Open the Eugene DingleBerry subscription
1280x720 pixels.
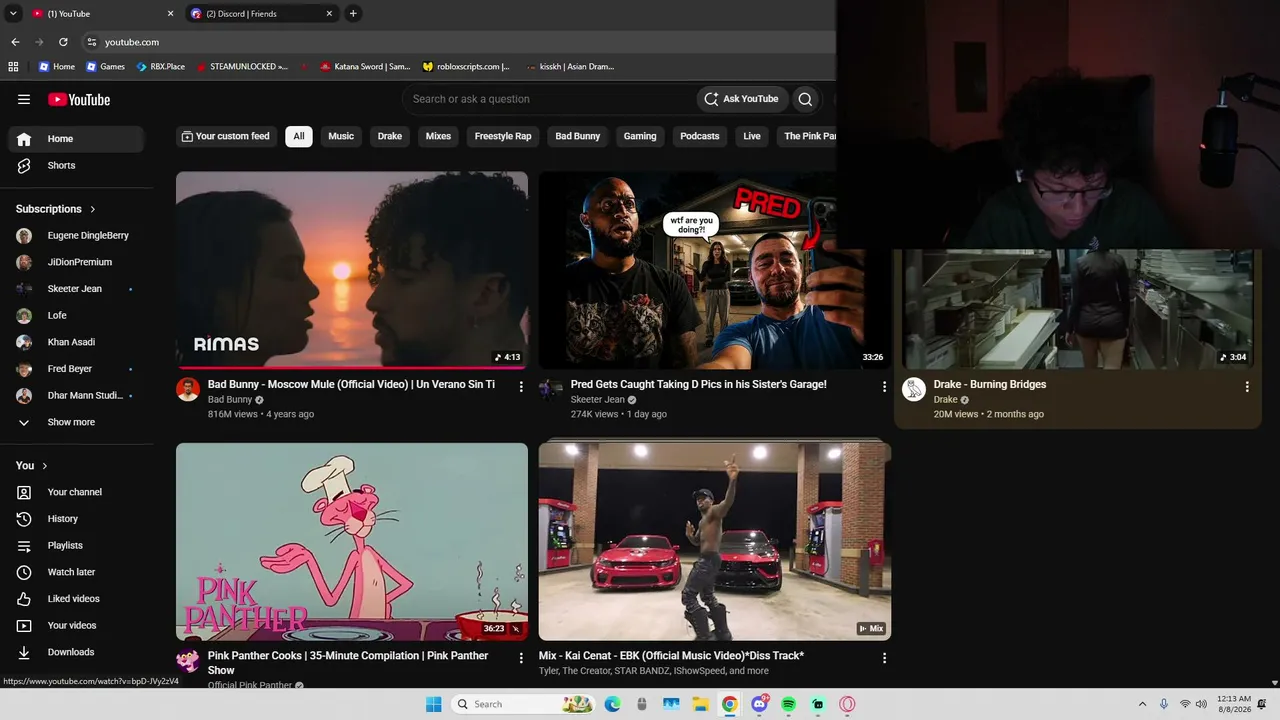(76, 236)
